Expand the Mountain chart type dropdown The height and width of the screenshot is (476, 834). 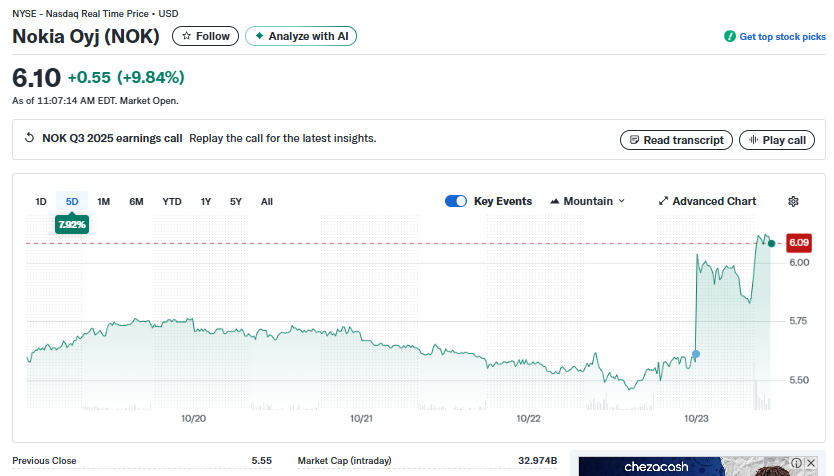tap(587, 201)
